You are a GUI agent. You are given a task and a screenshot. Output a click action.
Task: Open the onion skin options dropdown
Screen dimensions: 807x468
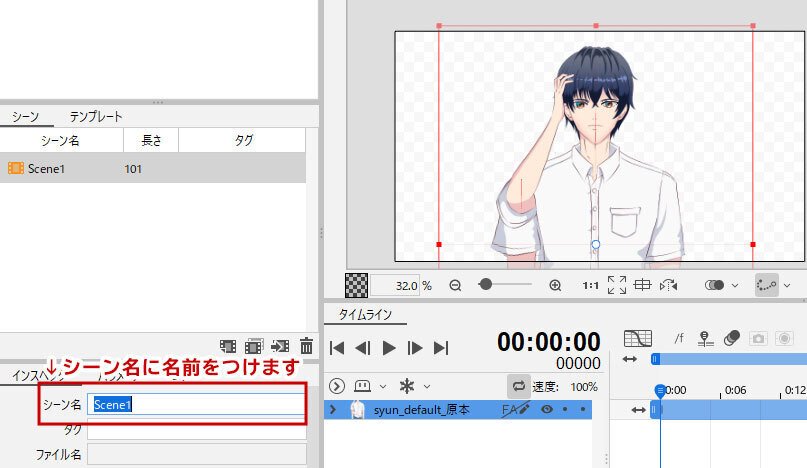735,285
